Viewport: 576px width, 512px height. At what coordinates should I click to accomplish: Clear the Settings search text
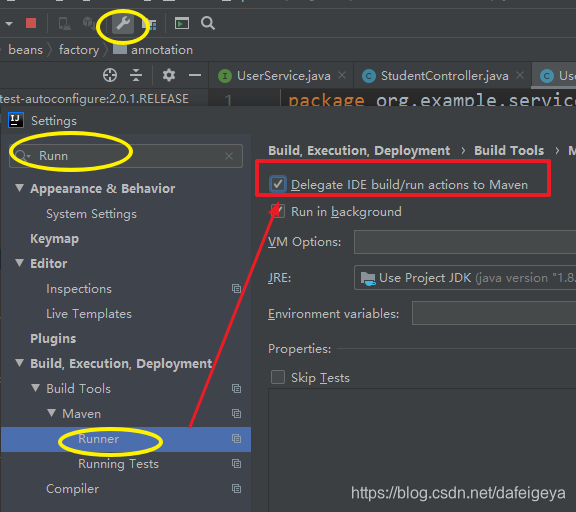229,156
